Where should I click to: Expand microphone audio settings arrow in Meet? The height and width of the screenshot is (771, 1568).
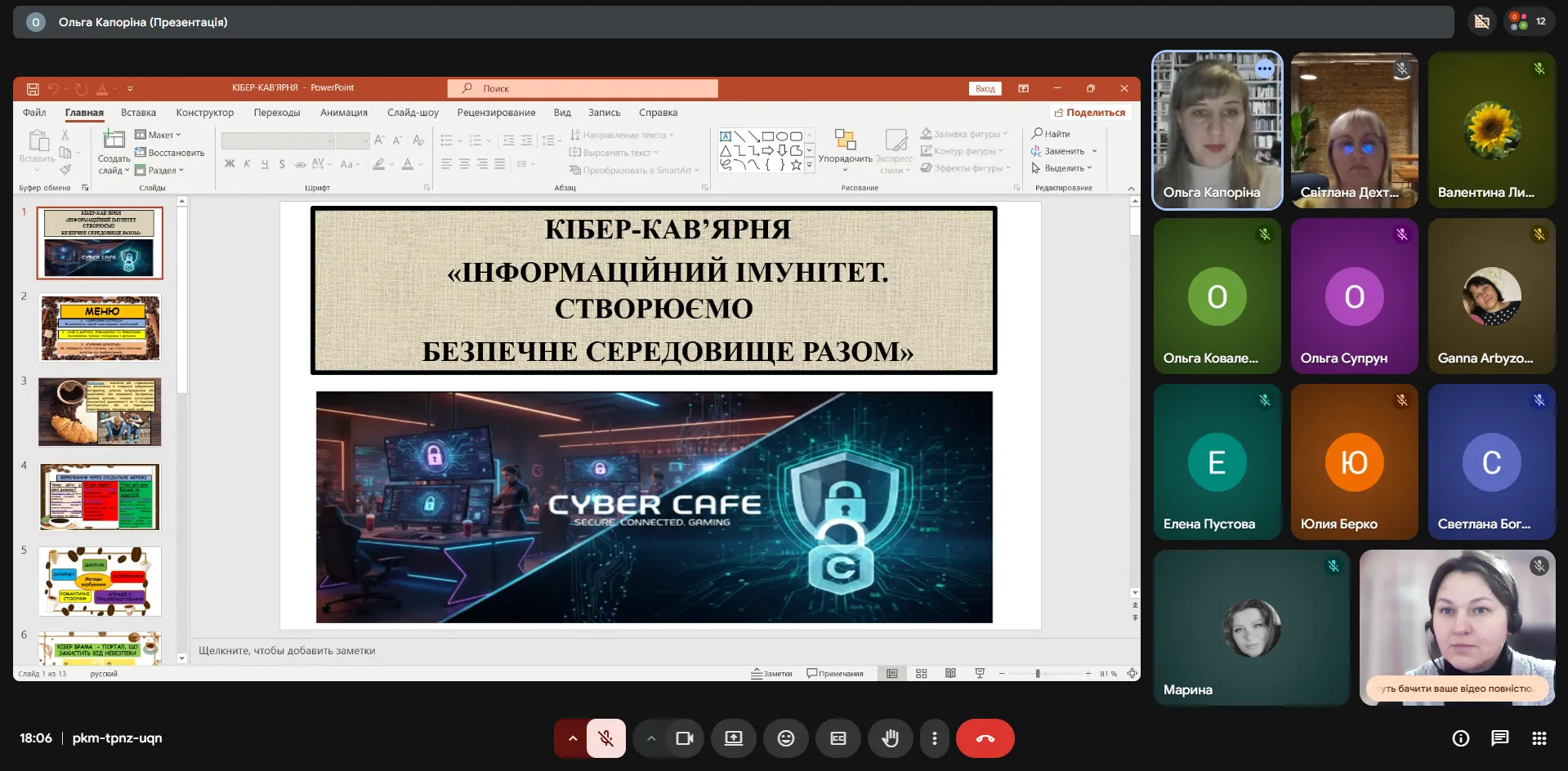click(572, 738)
